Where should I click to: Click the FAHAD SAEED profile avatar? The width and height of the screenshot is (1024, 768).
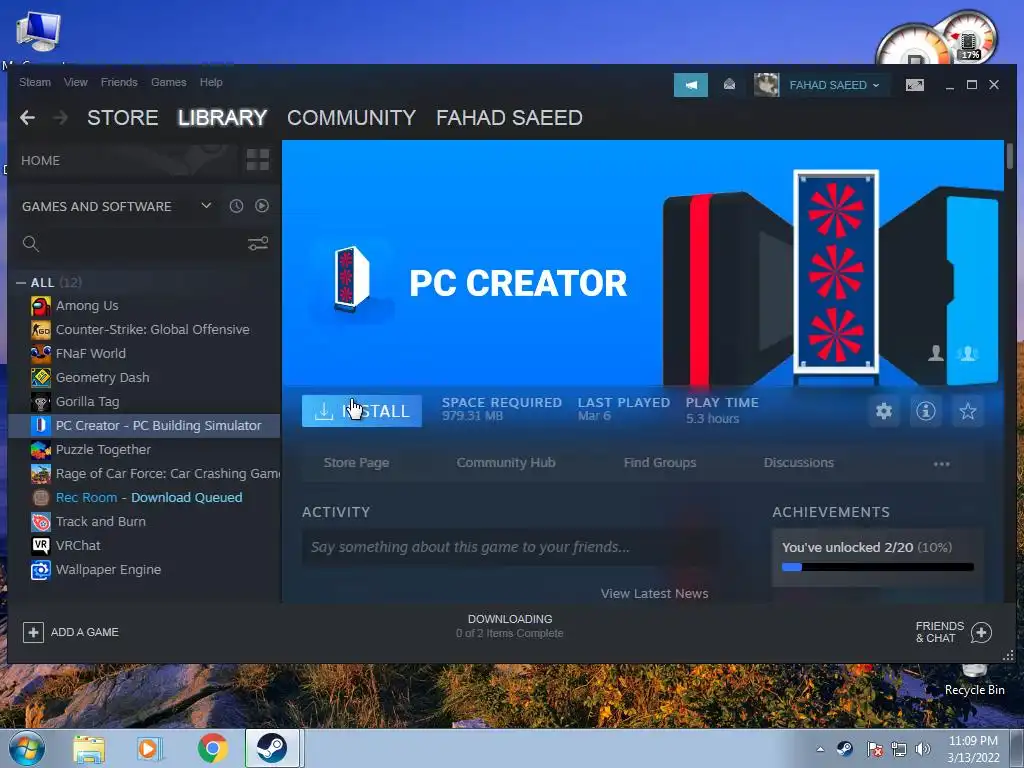click(766, 85)
